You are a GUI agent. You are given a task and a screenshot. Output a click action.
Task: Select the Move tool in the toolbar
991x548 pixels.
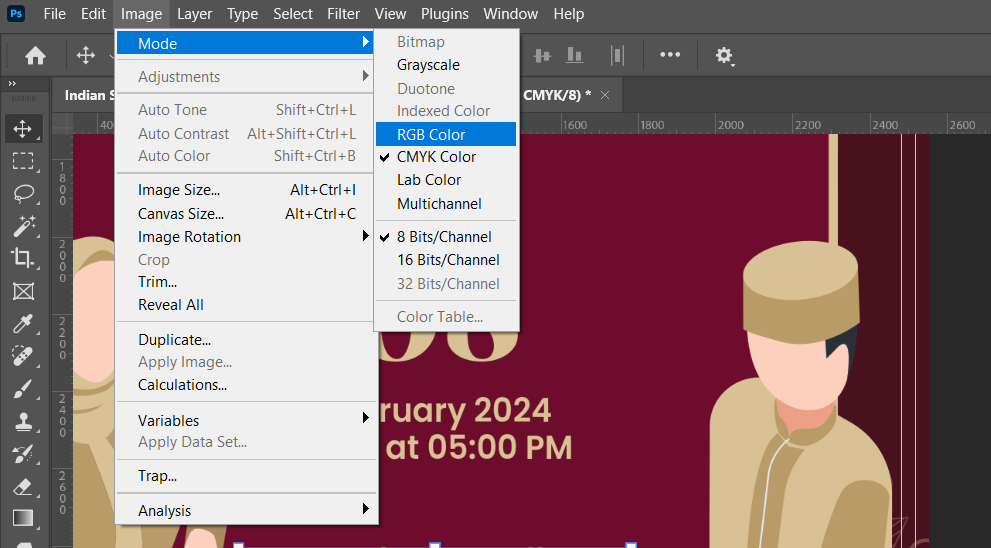[x=22, y=128]
